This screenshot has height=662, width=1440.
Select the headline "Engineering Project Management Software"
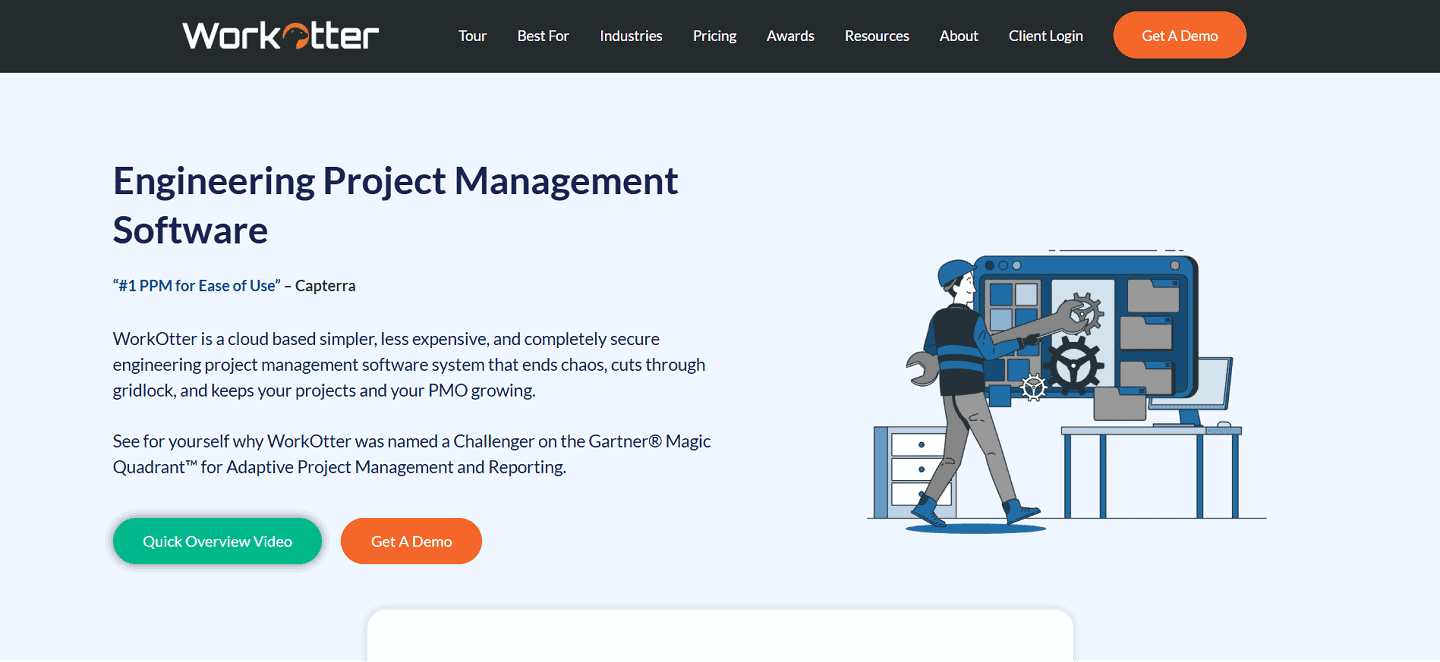click(395, 205)
